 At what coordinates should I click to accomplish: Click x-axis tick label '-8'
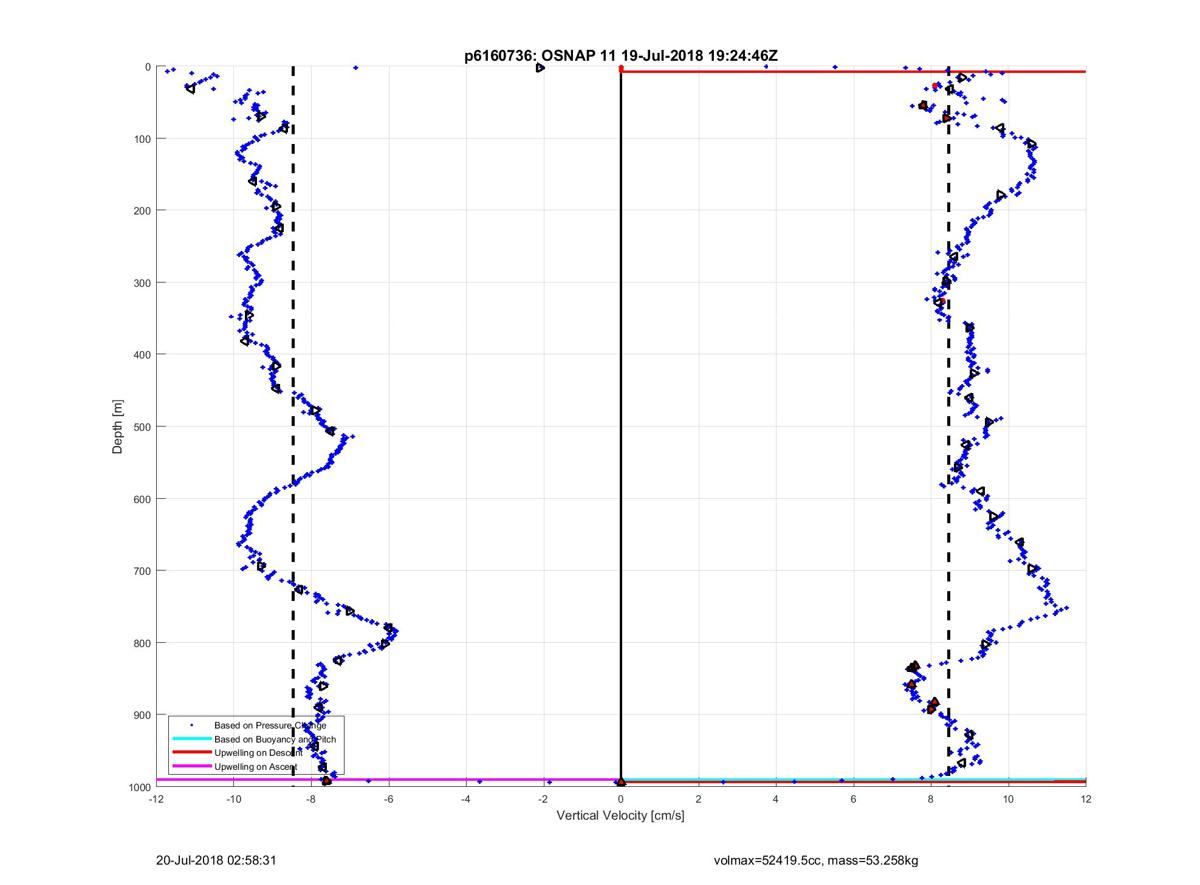point(311,799)
